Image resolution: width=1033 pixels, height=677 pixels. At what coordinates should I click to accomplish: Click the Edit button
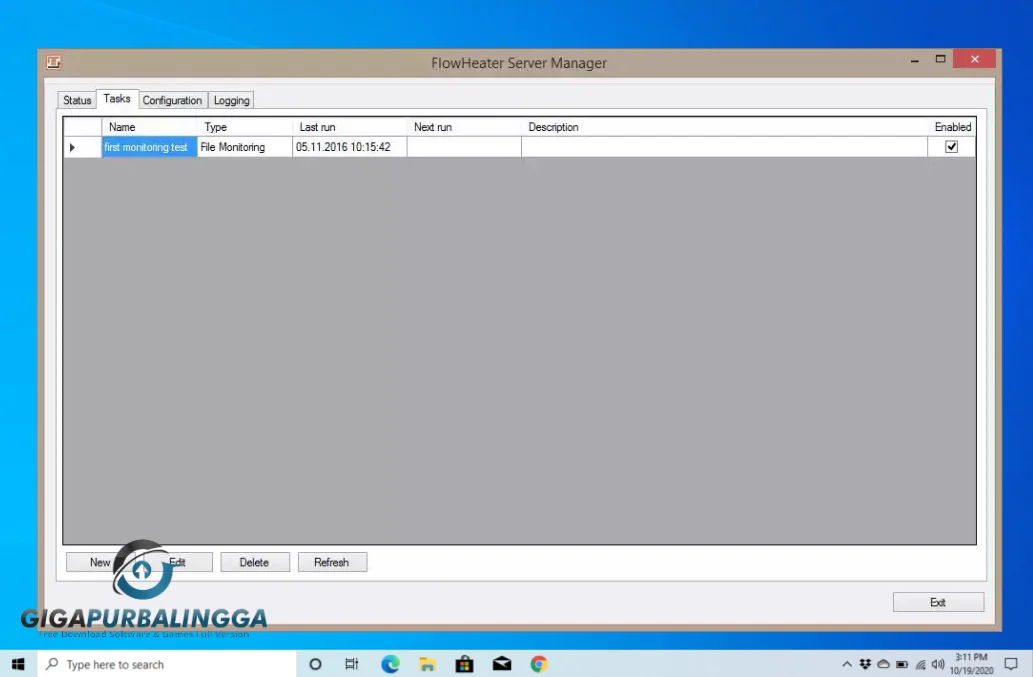[x=178, y=562]
